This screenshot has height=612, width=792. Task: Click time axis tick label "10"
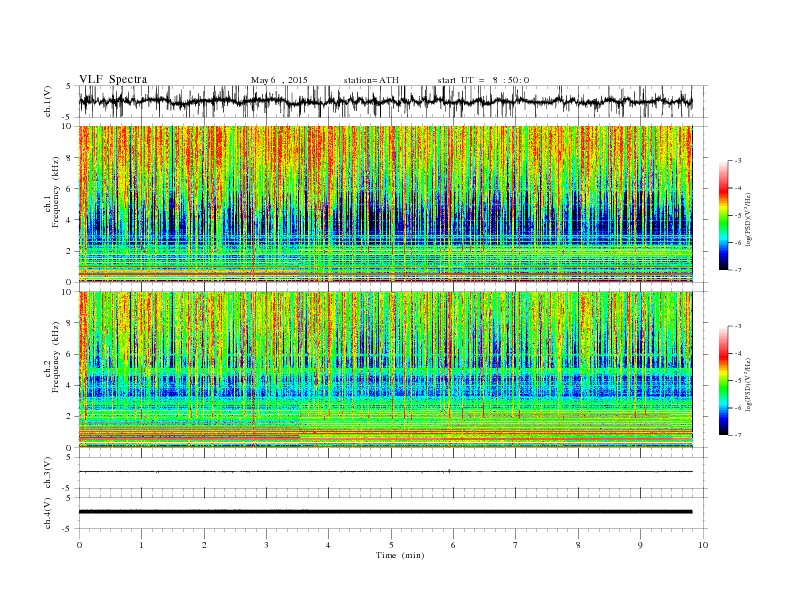703,545
